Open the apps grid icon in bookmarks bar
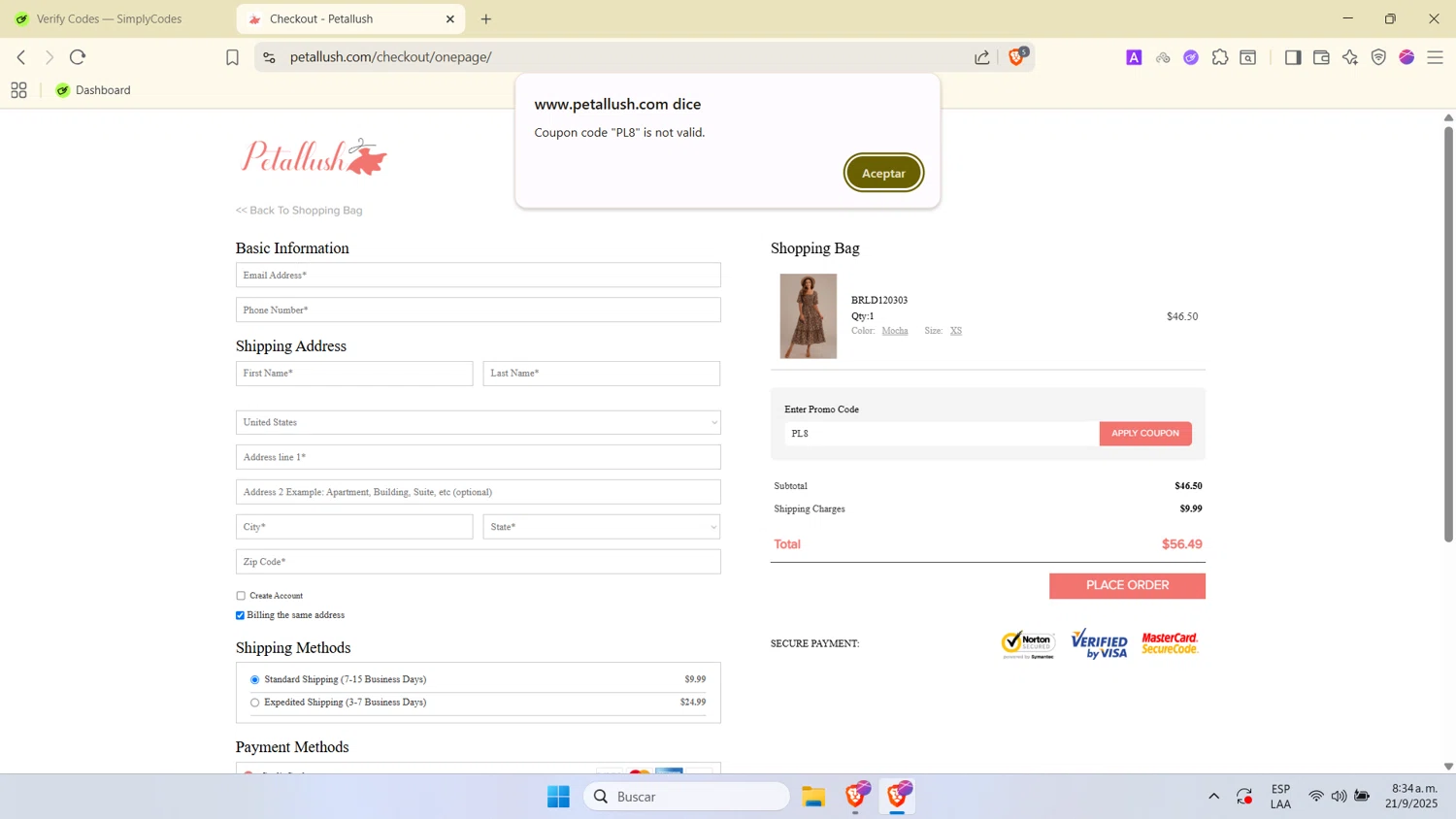The height and width of the screenshot is (819, 1456). (18, 90)
